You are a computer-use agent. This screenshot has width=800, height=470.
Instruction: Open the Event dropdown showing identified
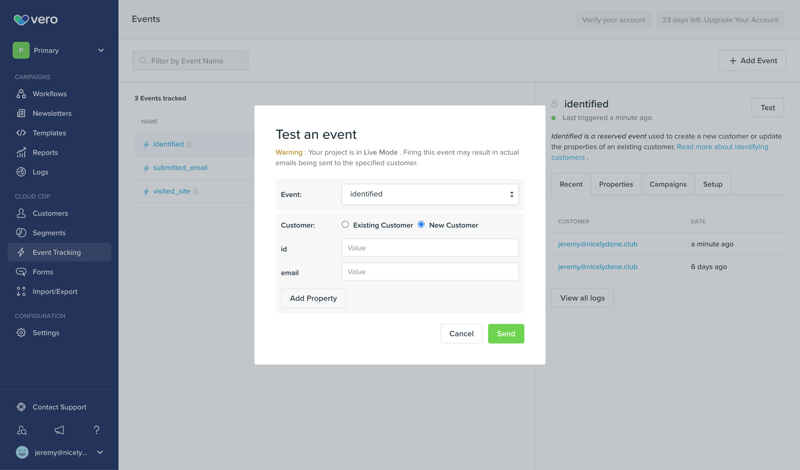(x=430, y=194)
